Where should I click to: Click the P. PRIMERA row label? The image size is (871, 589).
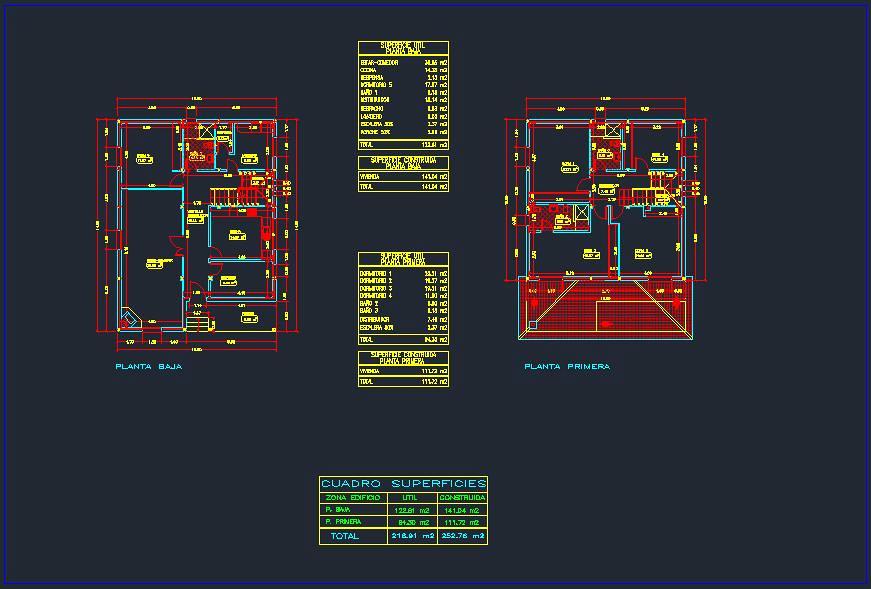click(x=342, y=522)
